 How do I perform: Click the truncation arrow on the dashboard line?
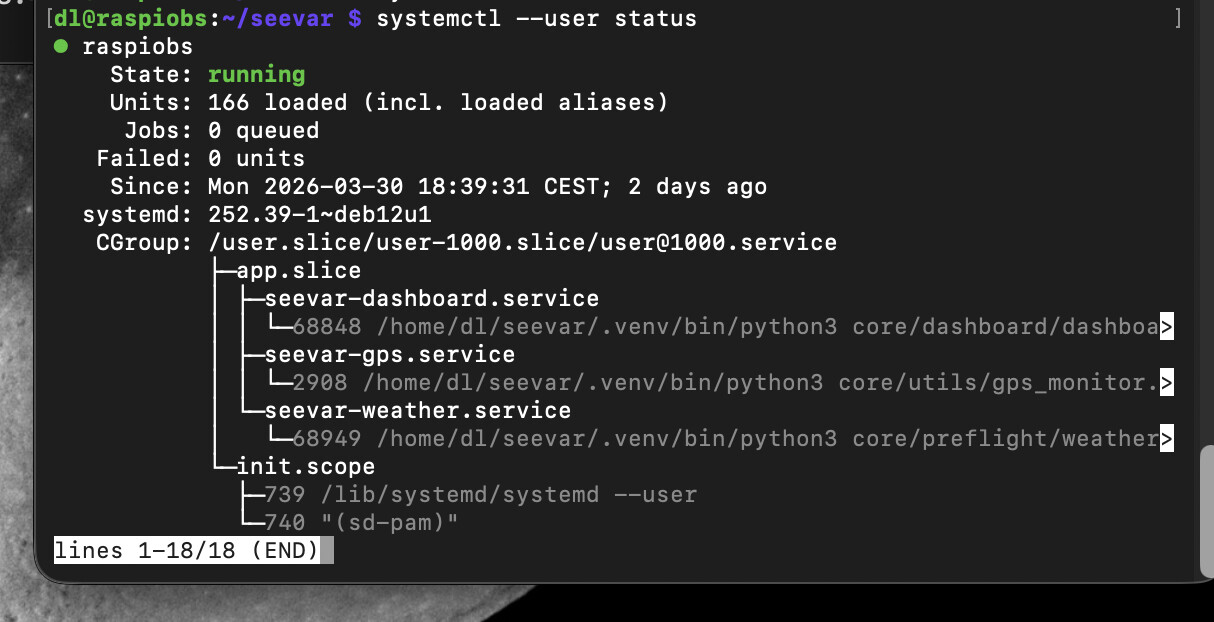[x=1165, y=327]
